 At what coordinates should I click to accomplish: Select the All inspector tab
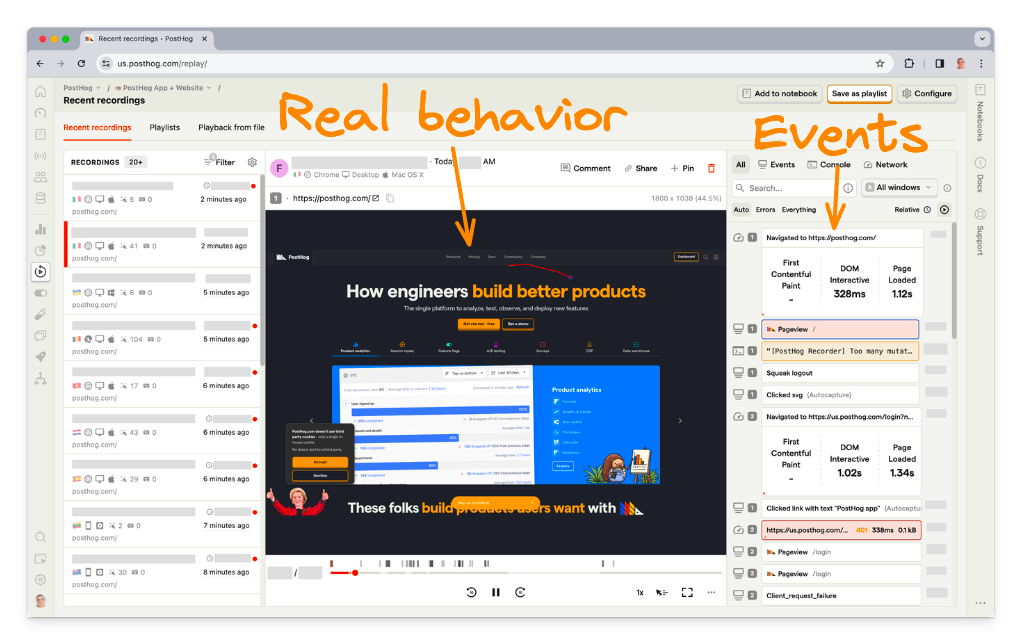coord(740,165)
